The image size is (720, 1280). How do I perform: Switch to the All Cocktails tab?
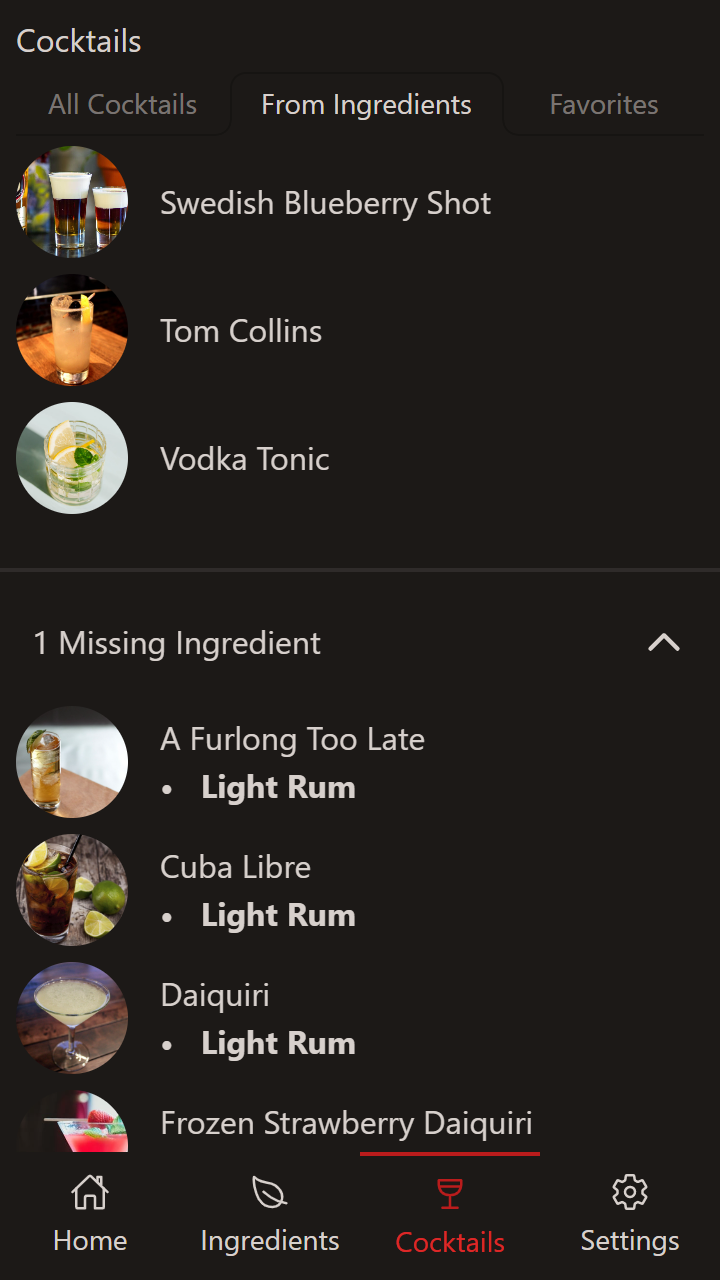coord(123,105)
